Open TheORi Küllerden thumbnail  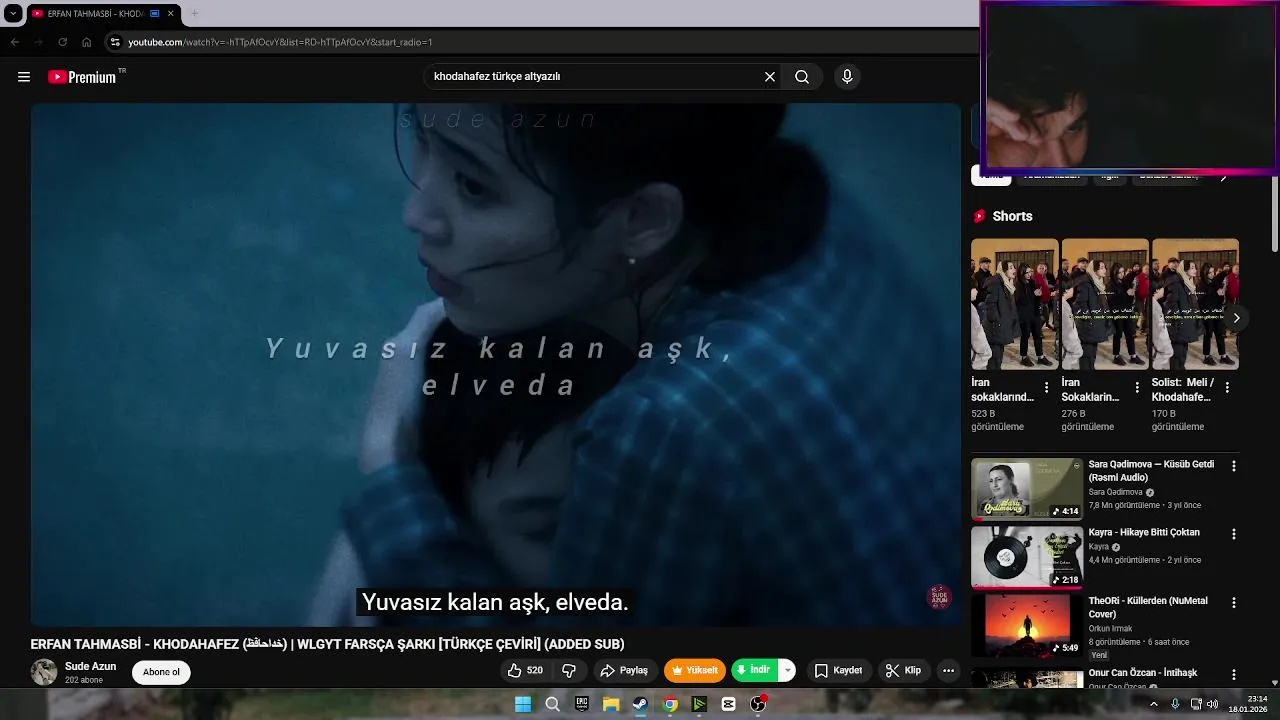coord(1027,625)
